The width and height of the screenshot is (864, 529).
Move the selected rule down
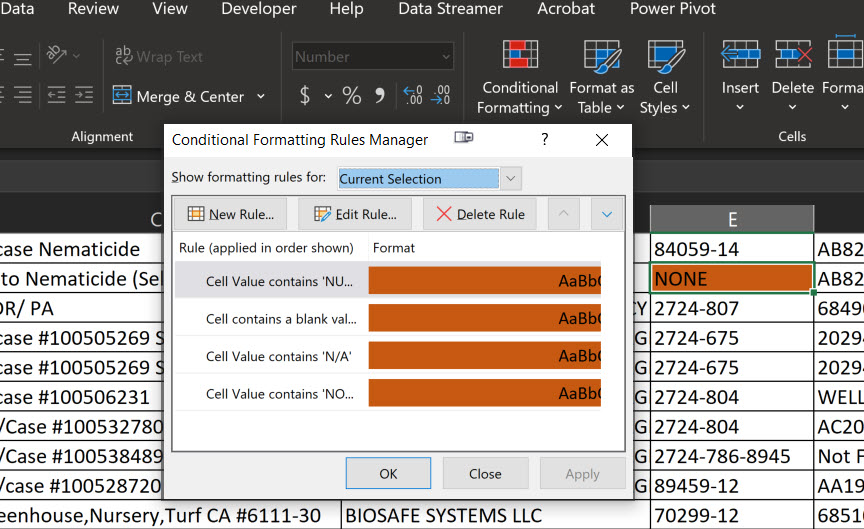pos(607,214)
